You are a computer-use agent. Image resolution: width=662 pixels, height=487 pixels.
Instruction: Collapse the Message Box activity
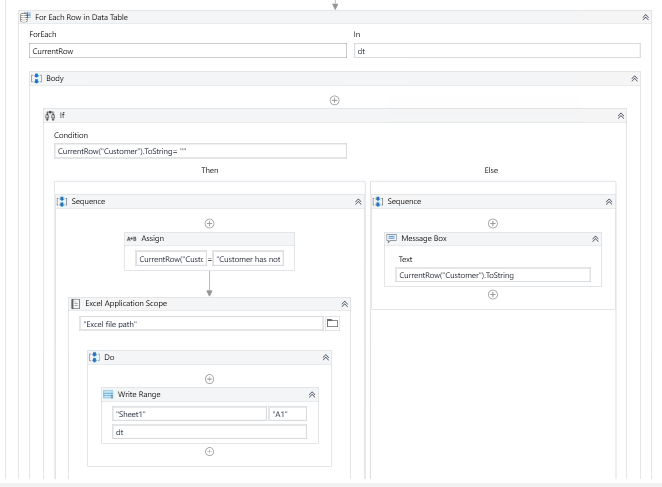[595, 239]
